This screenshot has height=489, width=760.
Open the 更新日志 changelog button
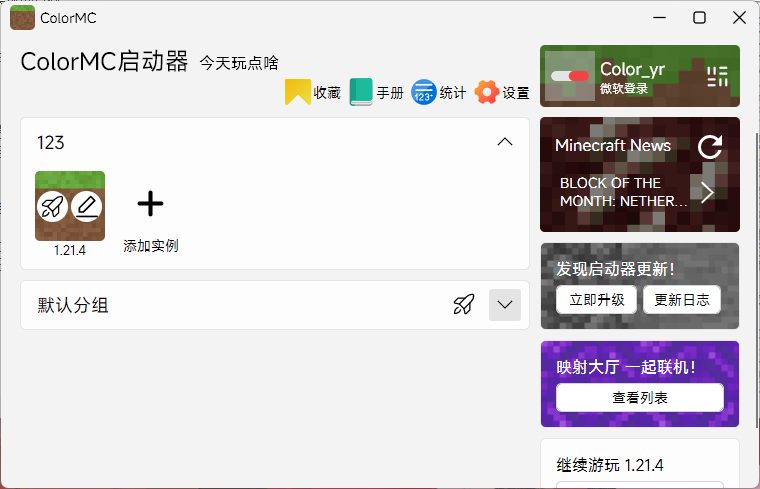(682, 300)
